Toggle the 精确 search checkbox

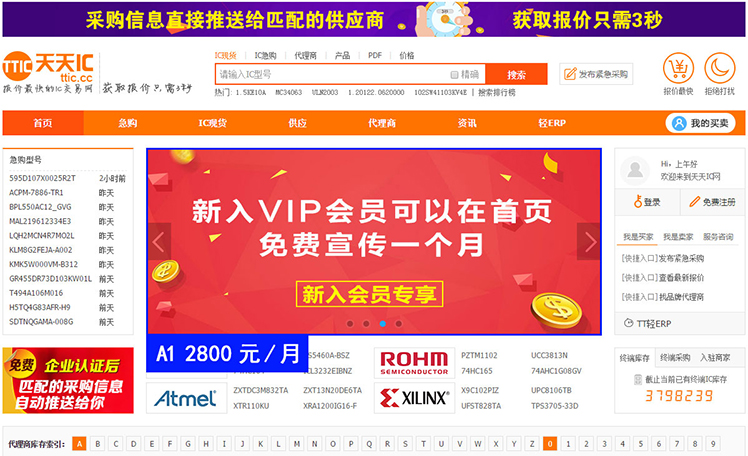click(454, 74)
